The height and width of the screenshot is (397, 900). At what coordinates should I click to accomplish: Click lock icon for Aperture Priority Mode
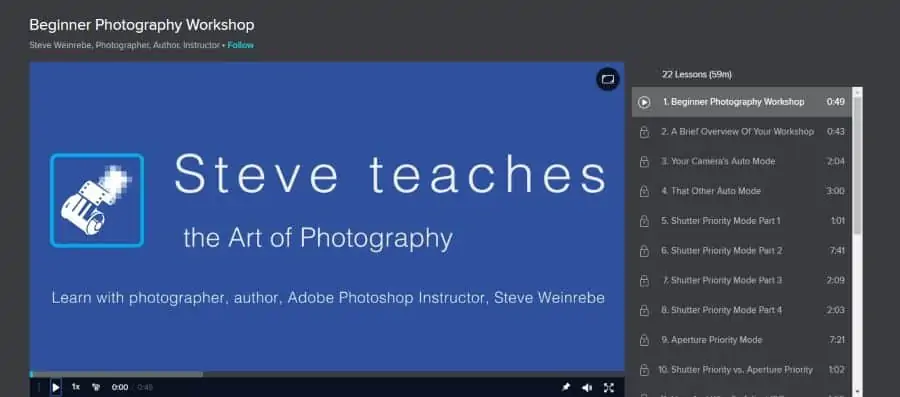click(x=644, y=340)
